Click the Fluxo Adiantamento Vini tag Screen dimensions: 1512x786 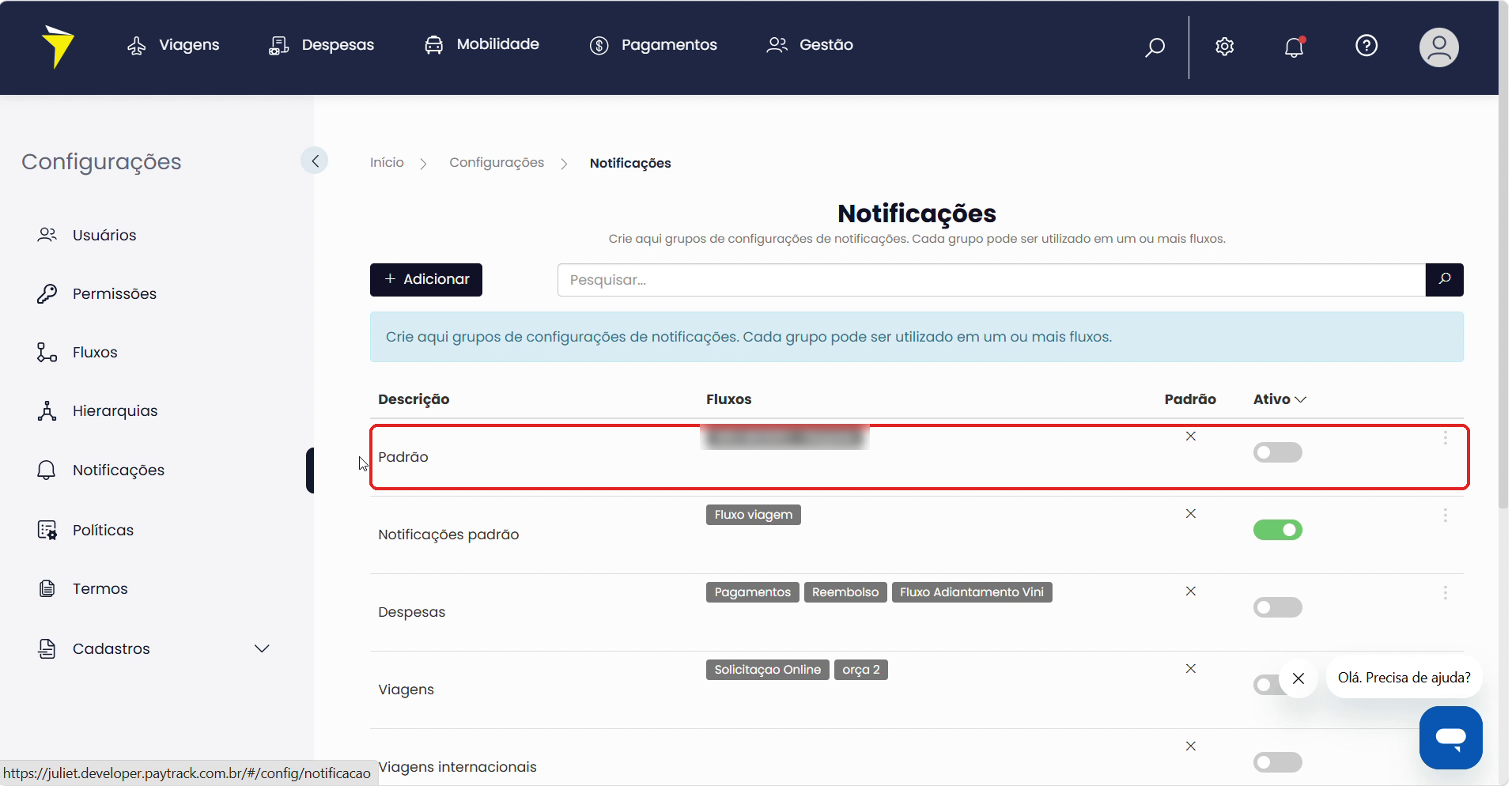[972, 592]
